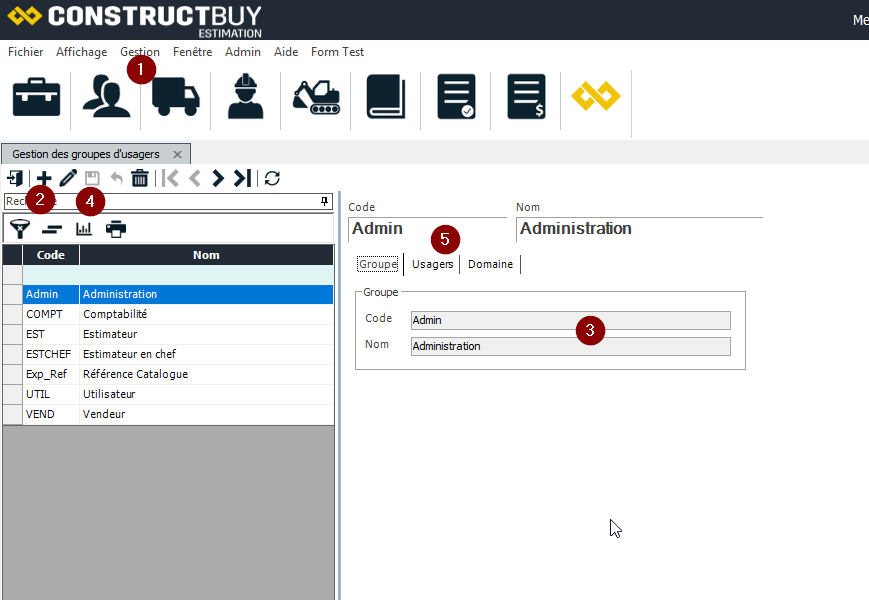Select the Estimateur en chef row
Image resolution: width=869 pixels, height=600 pixels.
pyautogui.click(x=130, y=354)
